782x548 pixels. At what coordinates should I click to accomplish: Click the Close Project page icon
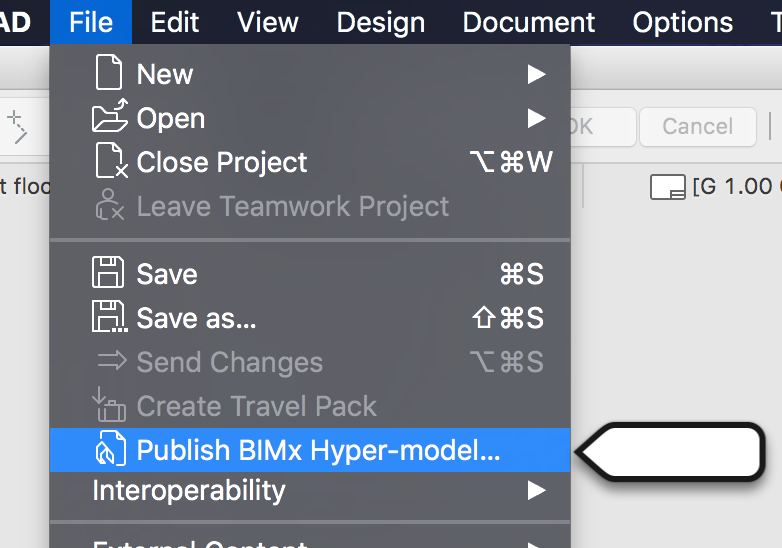click(x=109, y=162)
